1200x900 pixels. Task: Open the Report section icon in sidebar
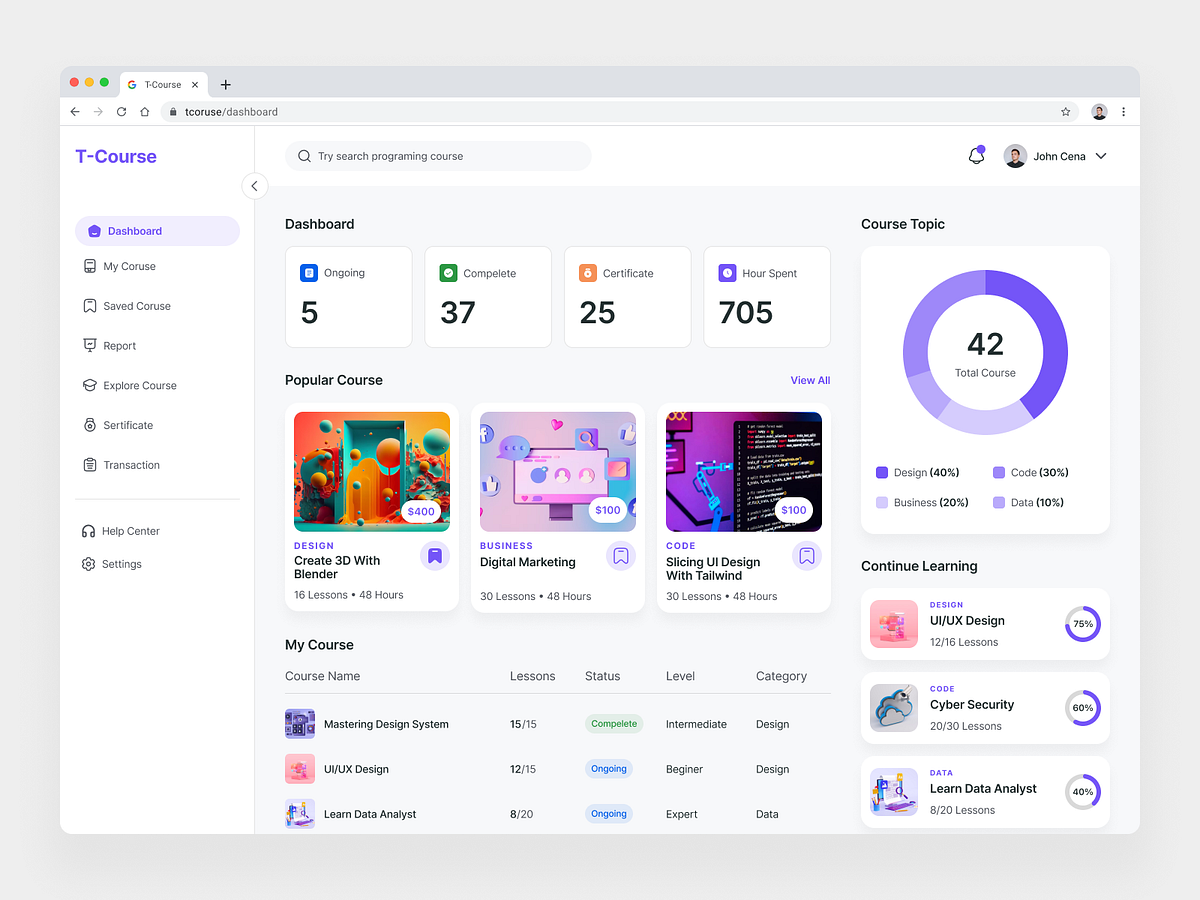coord(92,345)
